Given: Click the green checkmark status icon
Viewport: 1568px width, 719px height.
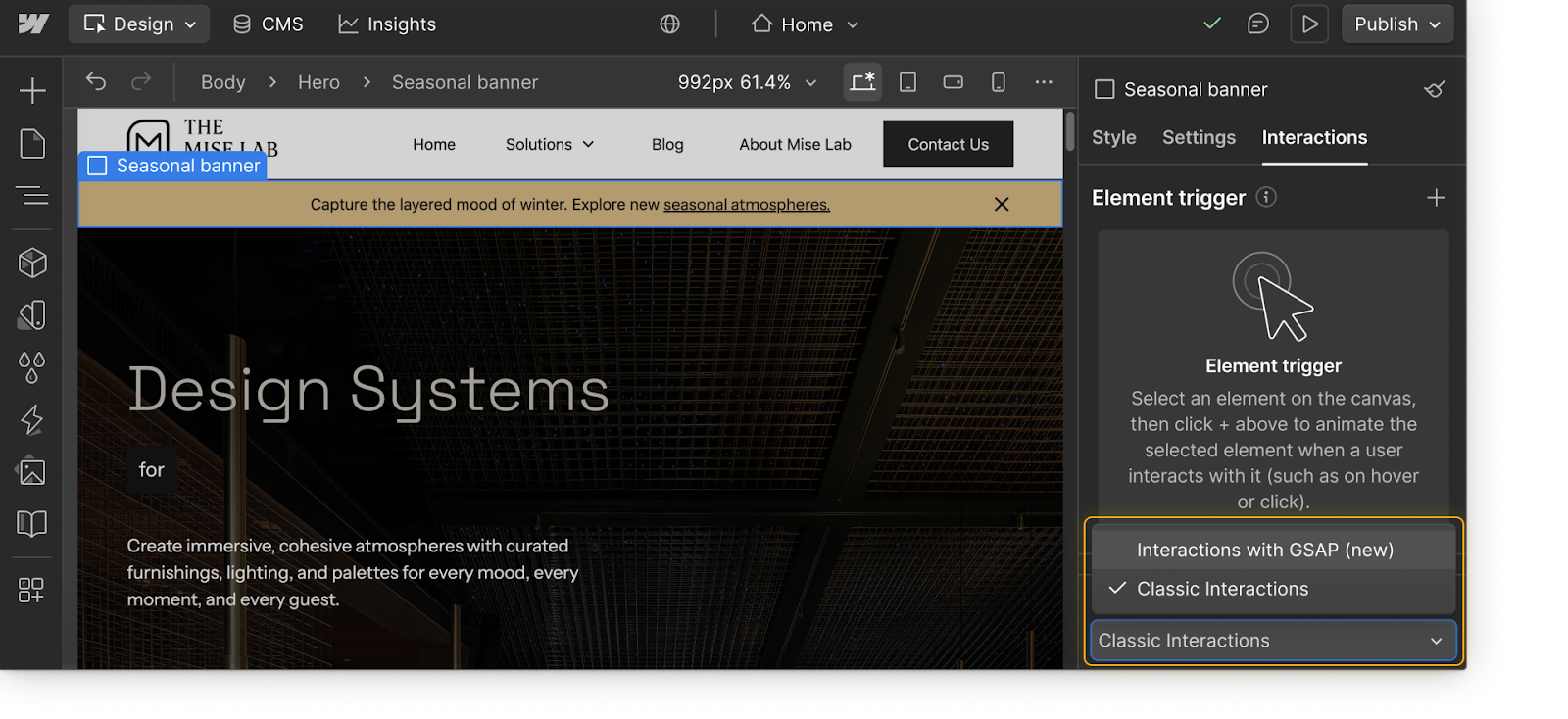Looking at the screenshot, I should (x=1212, y=23).
